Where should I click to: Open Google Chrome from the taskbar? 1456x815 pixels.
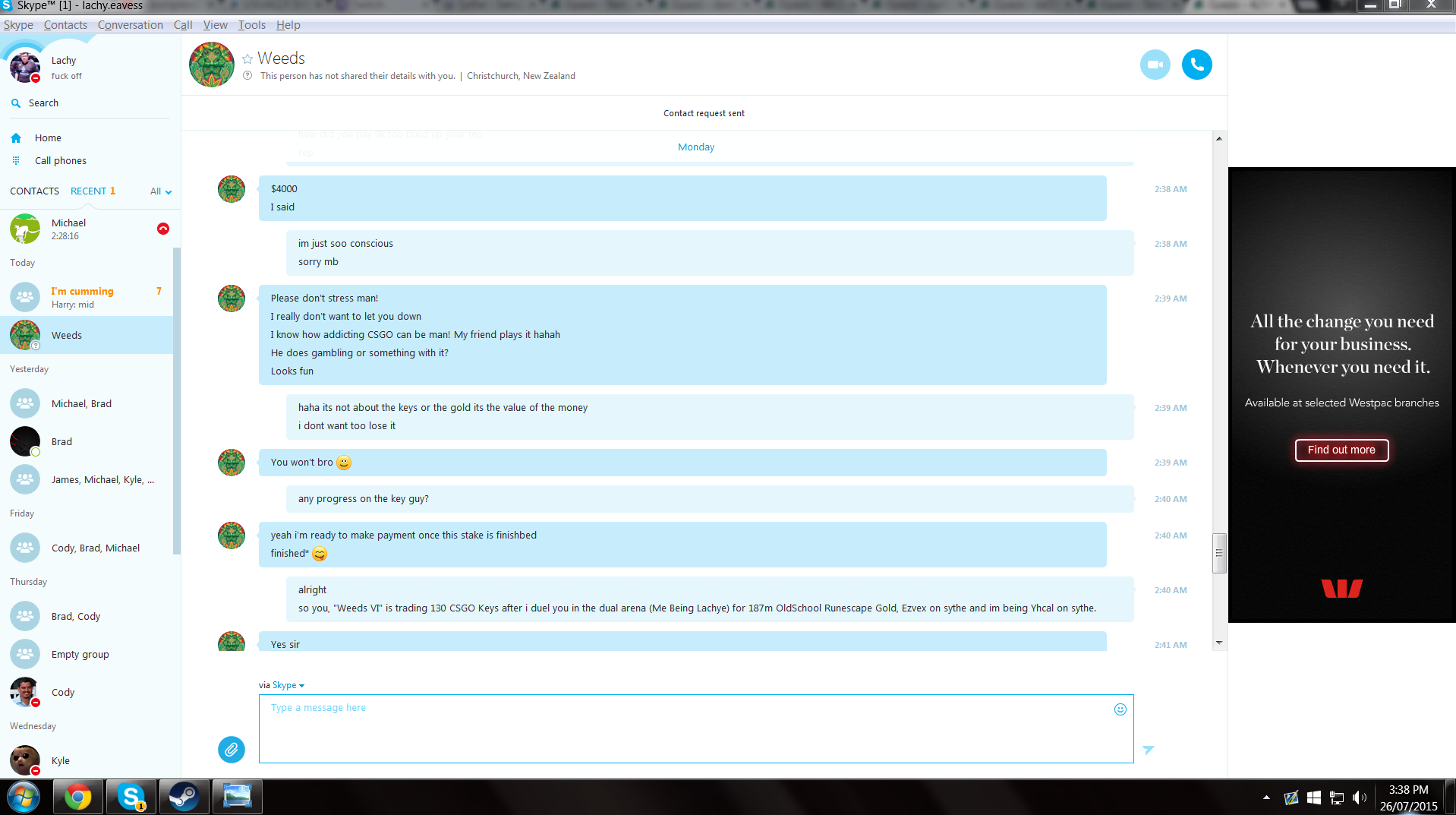(77, 797)
